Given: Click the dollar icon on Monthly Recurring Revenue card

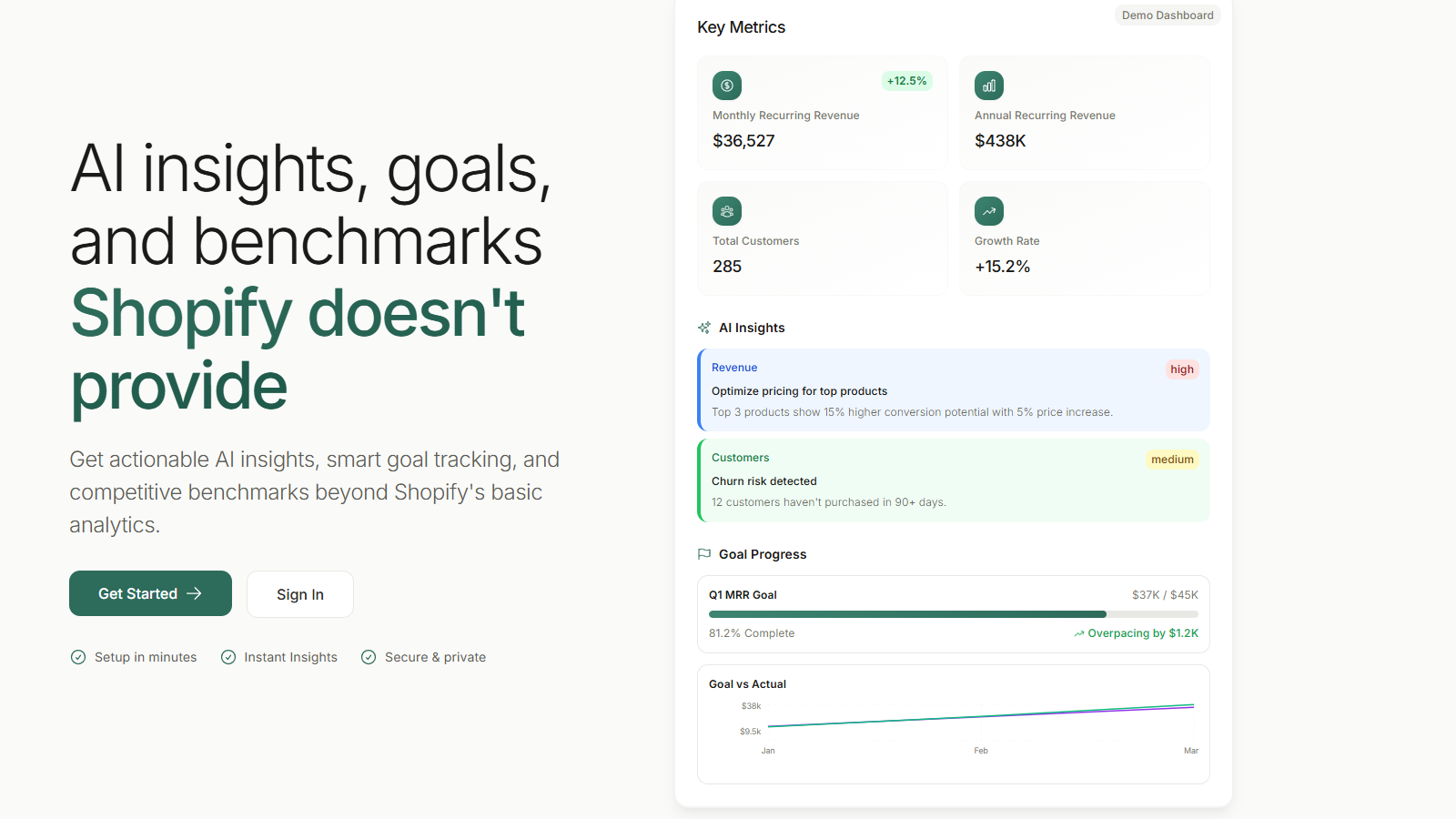Looking at the screenshot, I should tap(726, 85).
